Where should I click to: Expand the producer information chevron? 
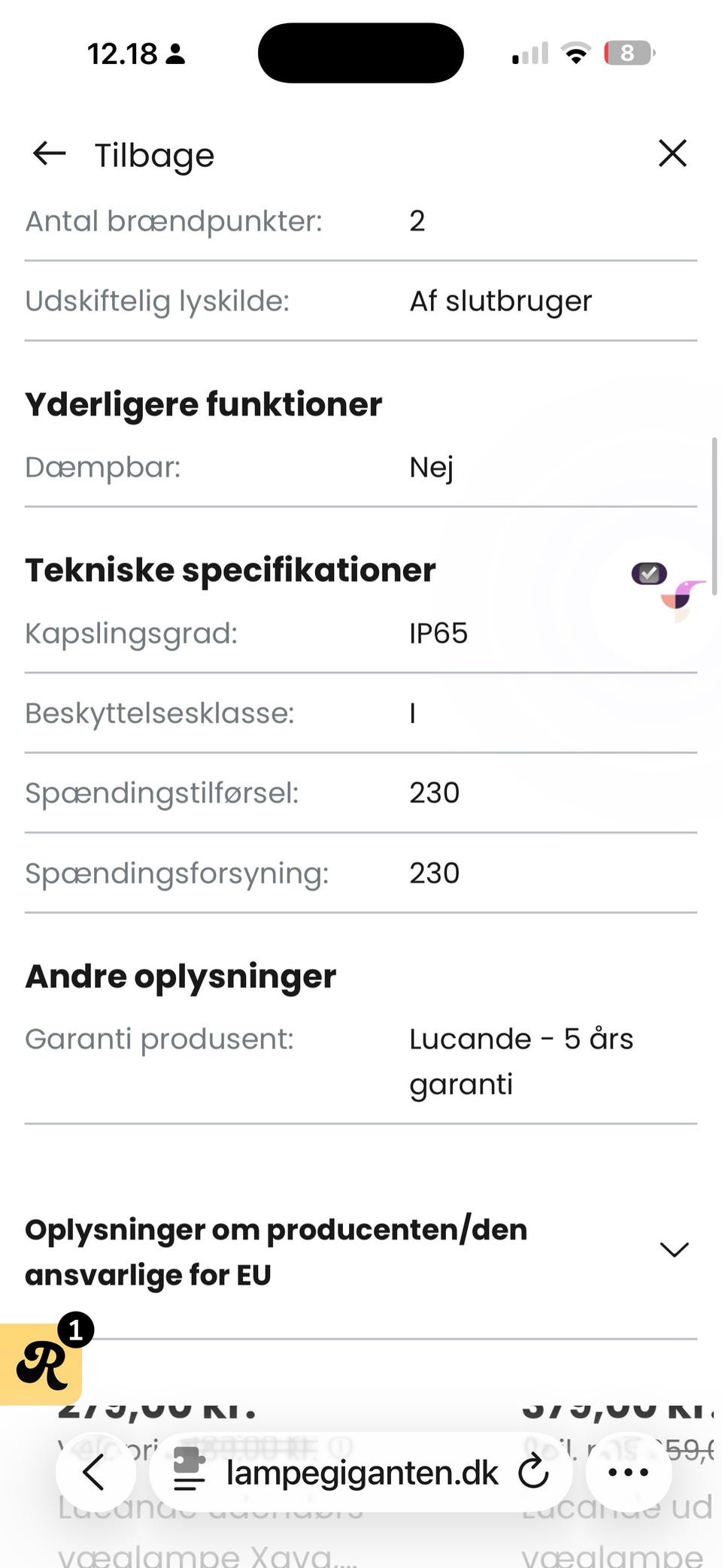click(x=674, y=1249)
